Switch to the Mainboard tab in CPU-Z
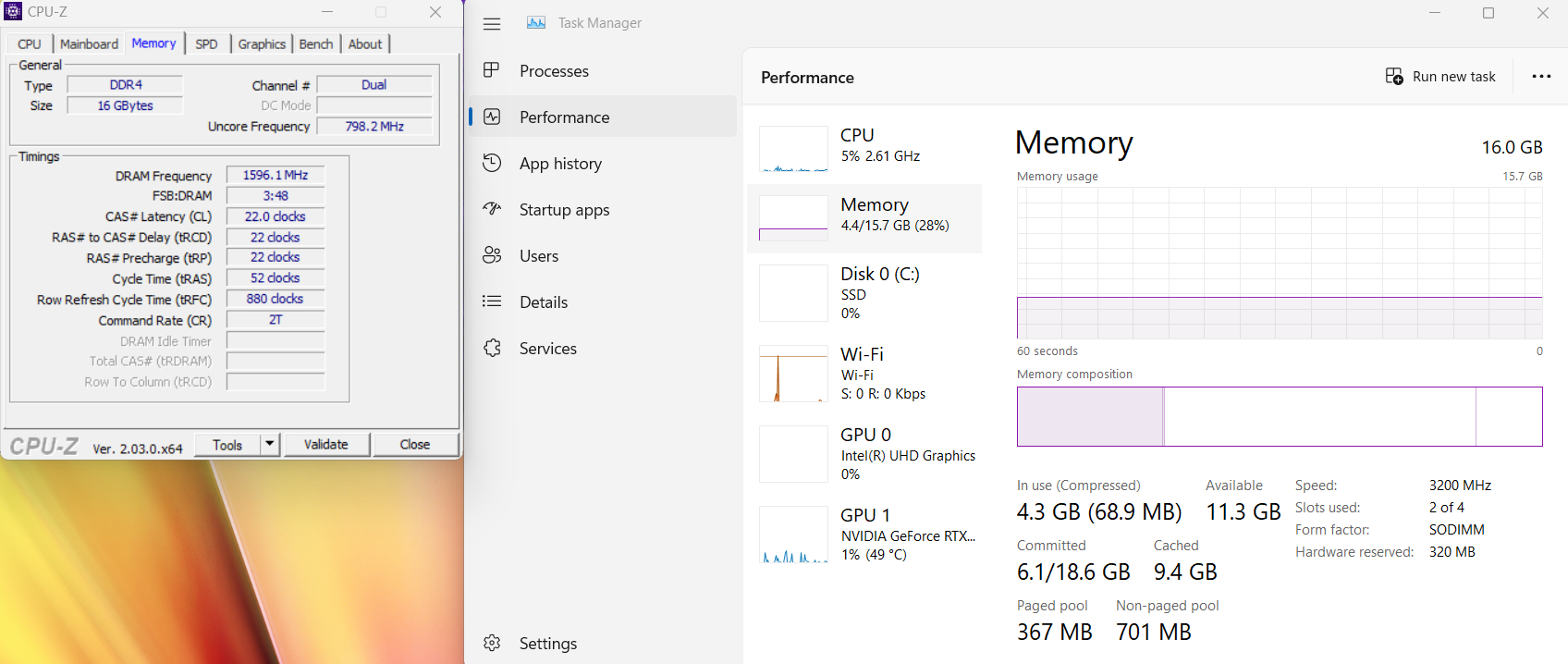This screenshot has width=1568, height=664. pyautogui.click(x=89, y=43)
